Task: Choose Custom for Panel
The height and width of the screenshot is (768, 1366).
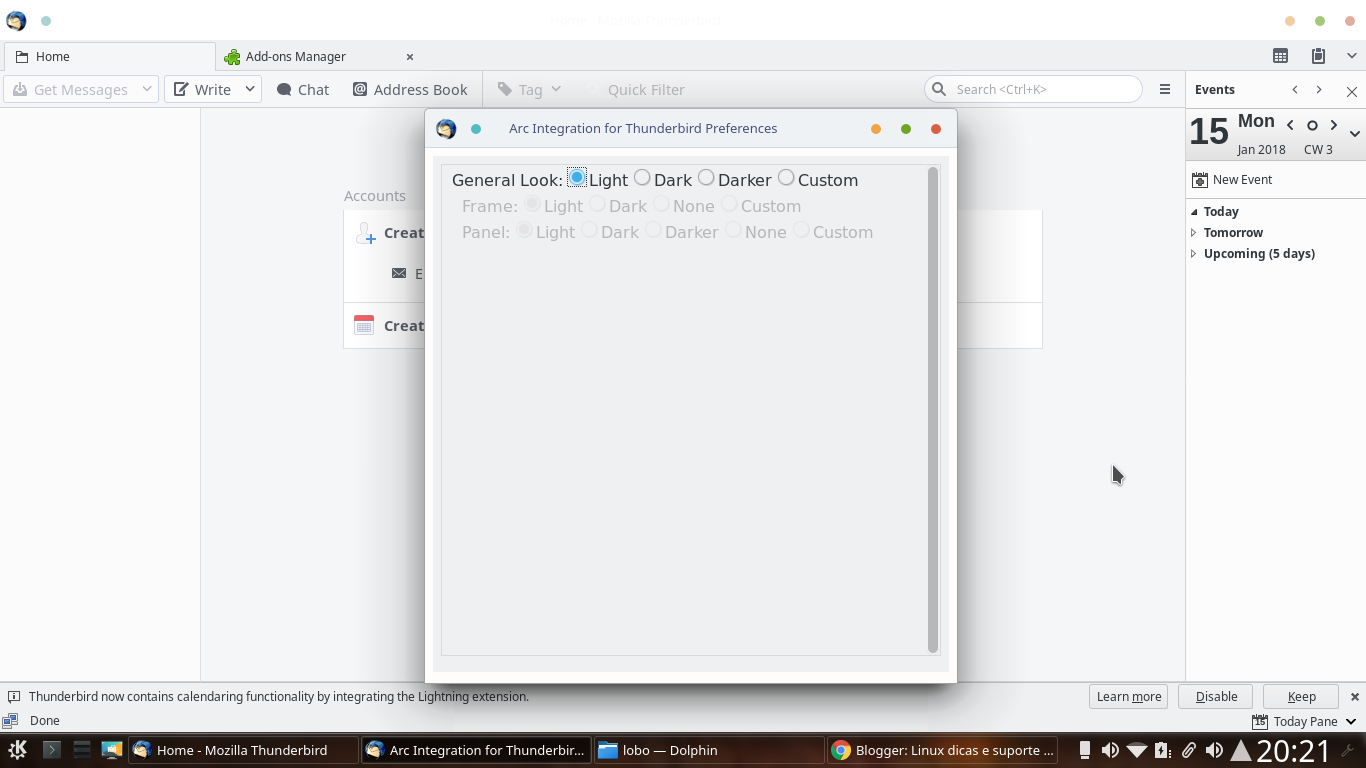Action: pyautogui.click(x=801, y=230)
